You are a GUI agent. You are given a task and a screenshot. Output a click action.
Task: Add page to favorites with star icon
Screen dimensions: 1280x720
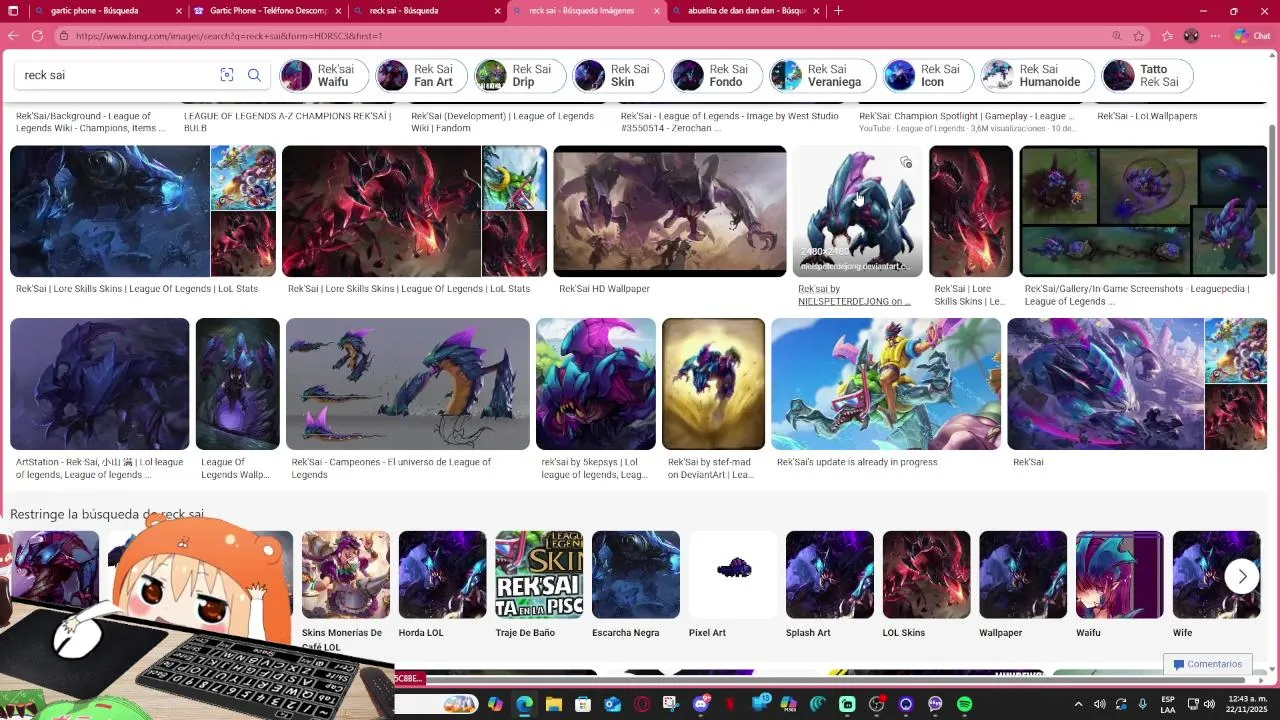1139,36
